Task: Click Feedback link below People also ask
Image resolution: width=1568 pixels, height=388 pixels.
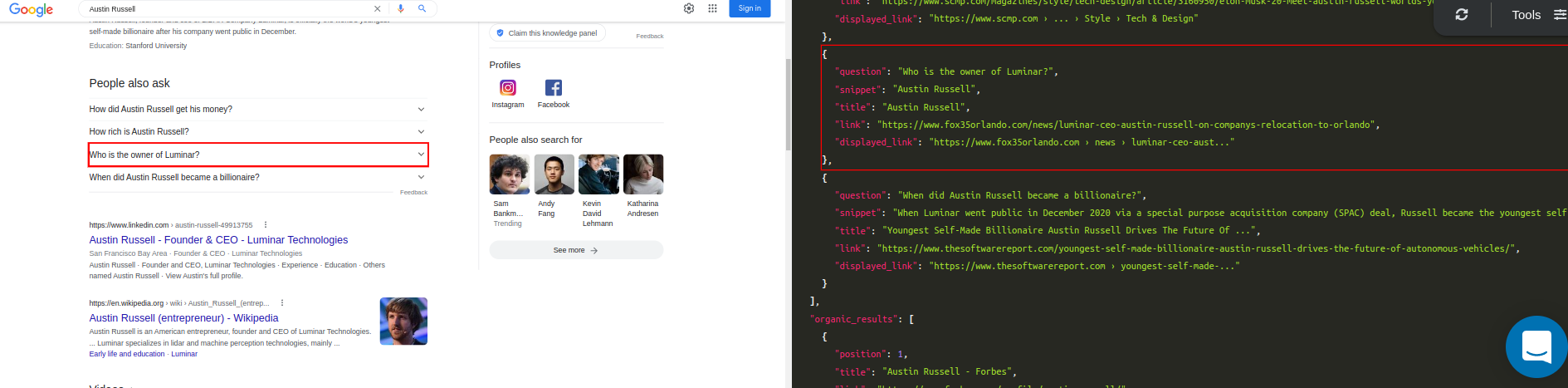Action: [x=413, y=193]
